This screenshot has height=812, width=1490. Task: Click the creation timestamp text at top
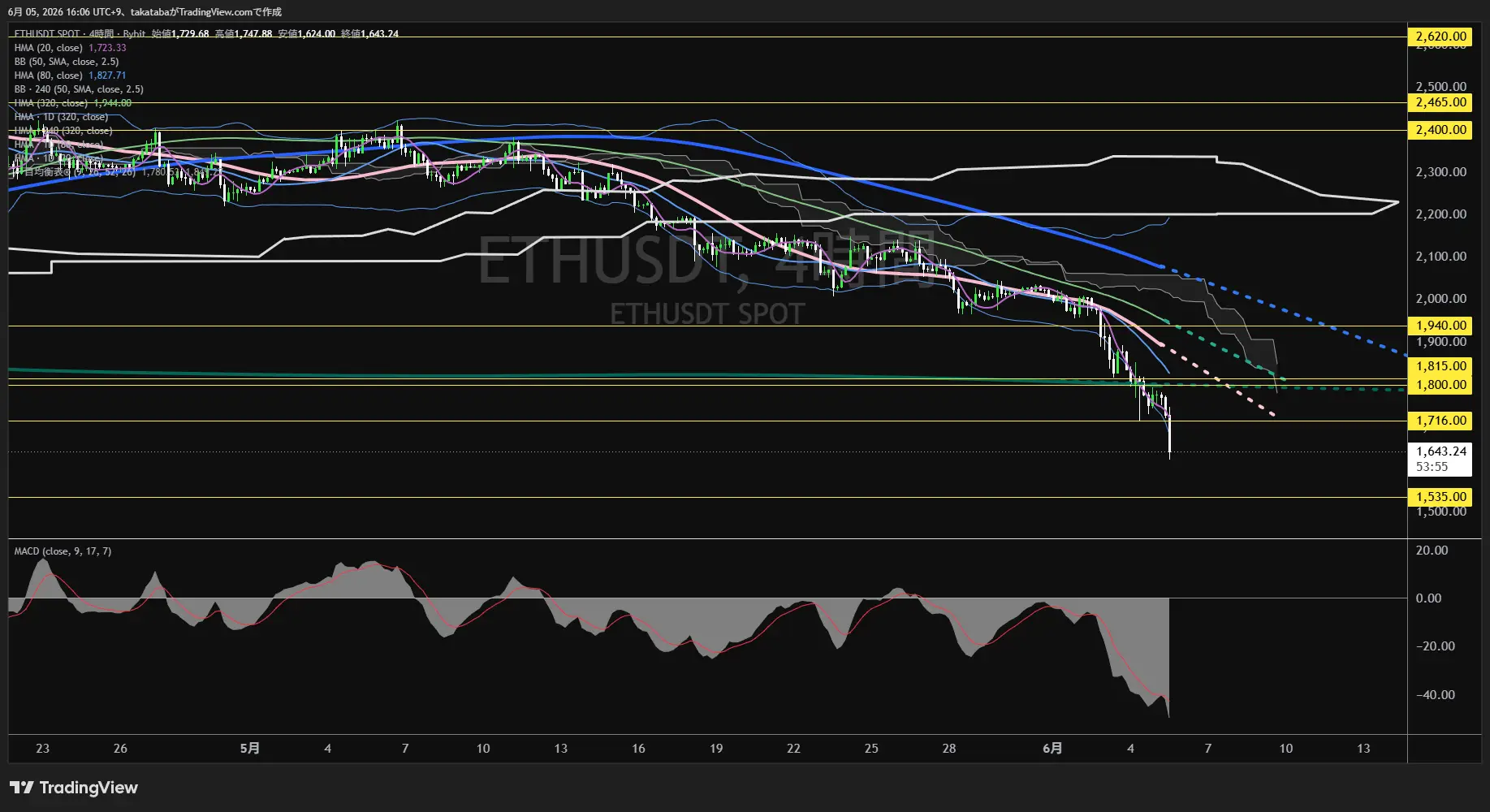pos(145,12)
